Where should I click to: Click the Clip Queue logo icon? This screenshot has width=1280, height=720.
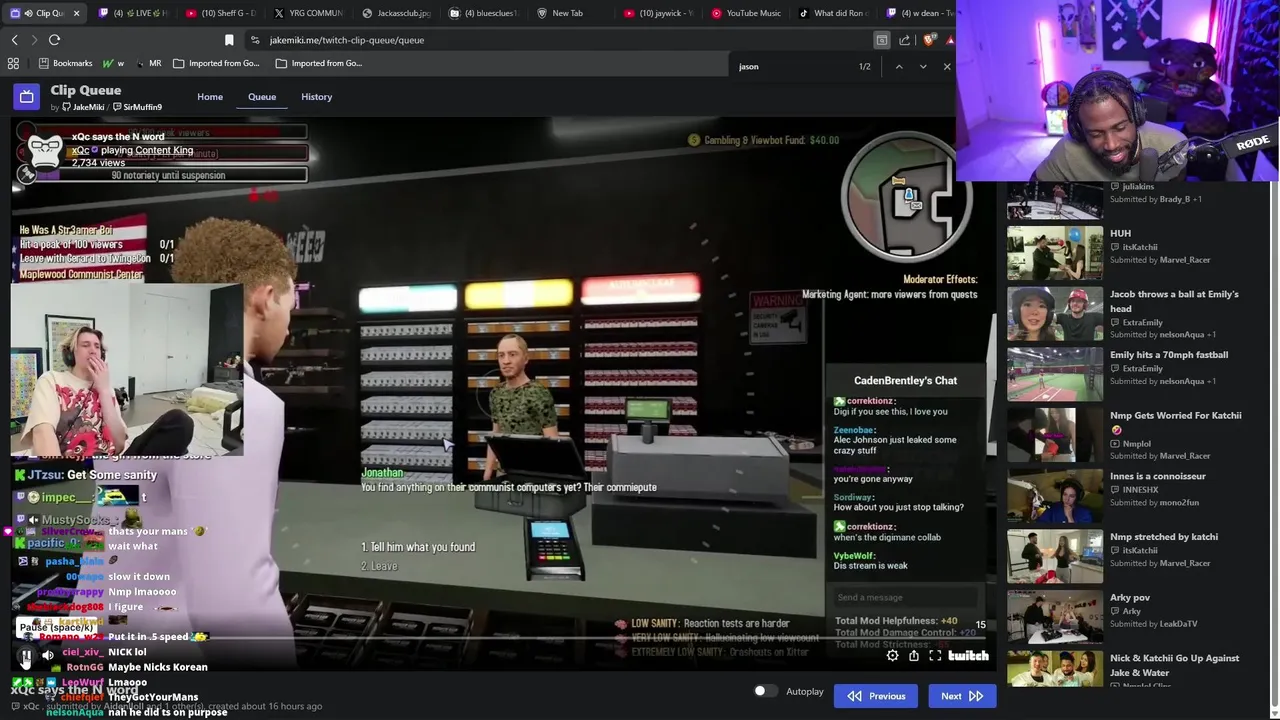[x=27, y=96]
